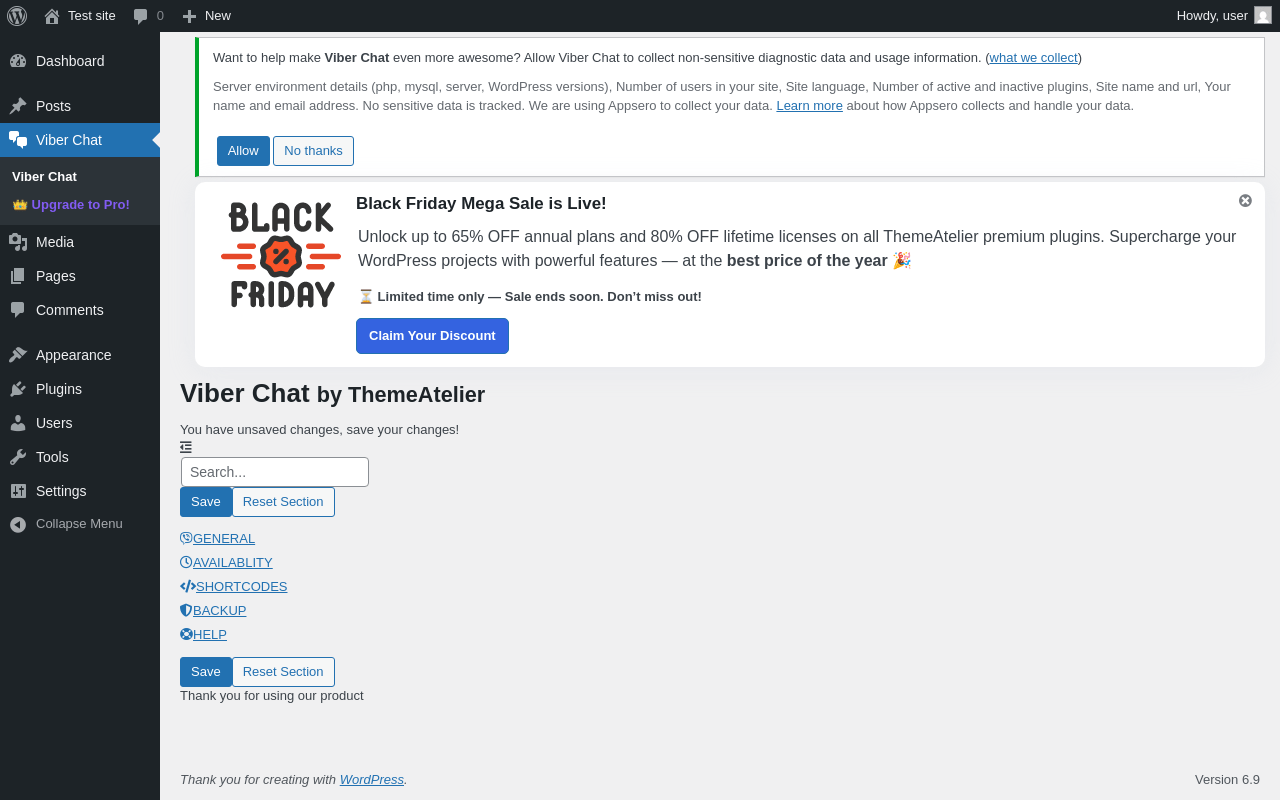
Task: Click the indent toggle icon above search
Action: pyautogui.click(x=186, y=447)
